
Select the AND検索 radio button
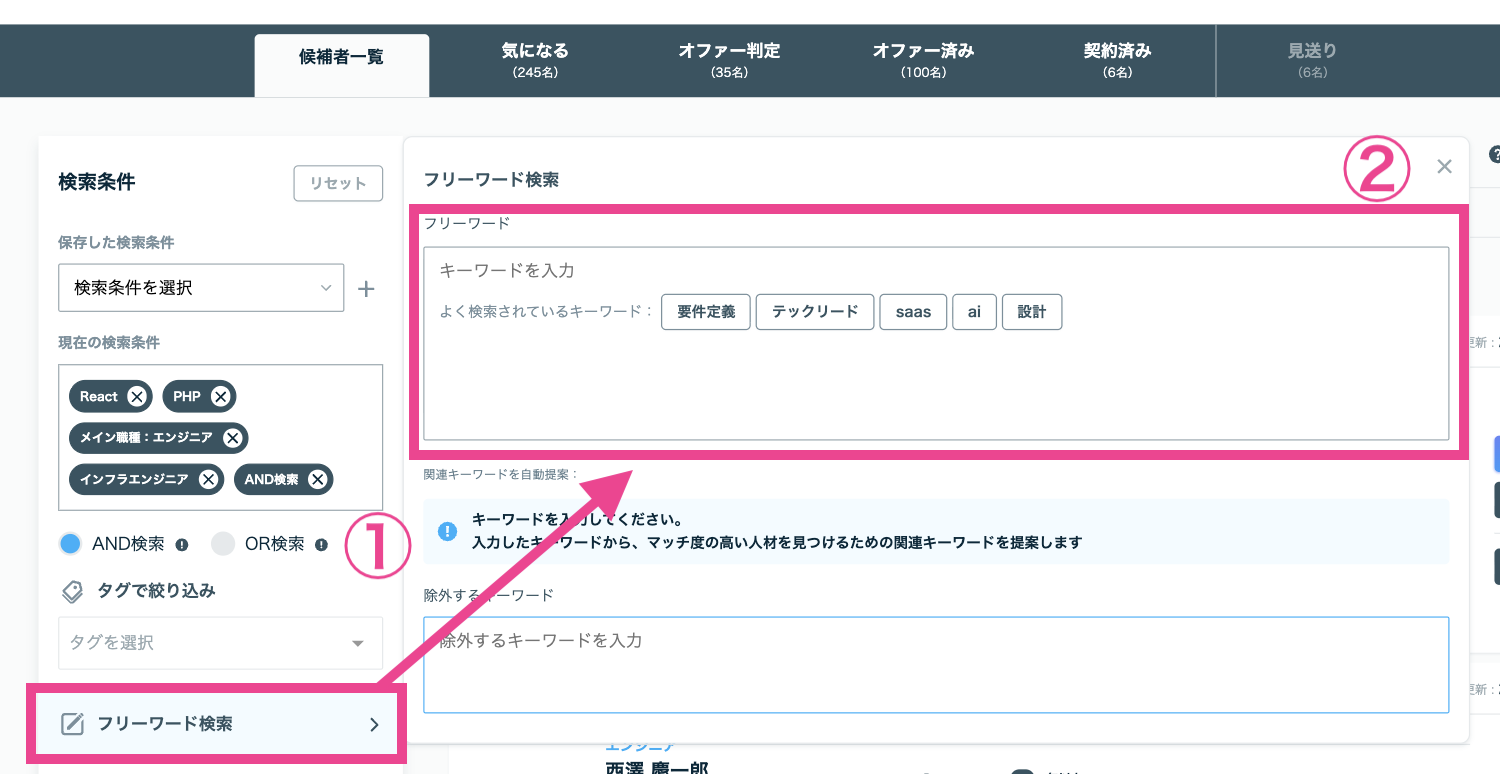pos(70,544)
